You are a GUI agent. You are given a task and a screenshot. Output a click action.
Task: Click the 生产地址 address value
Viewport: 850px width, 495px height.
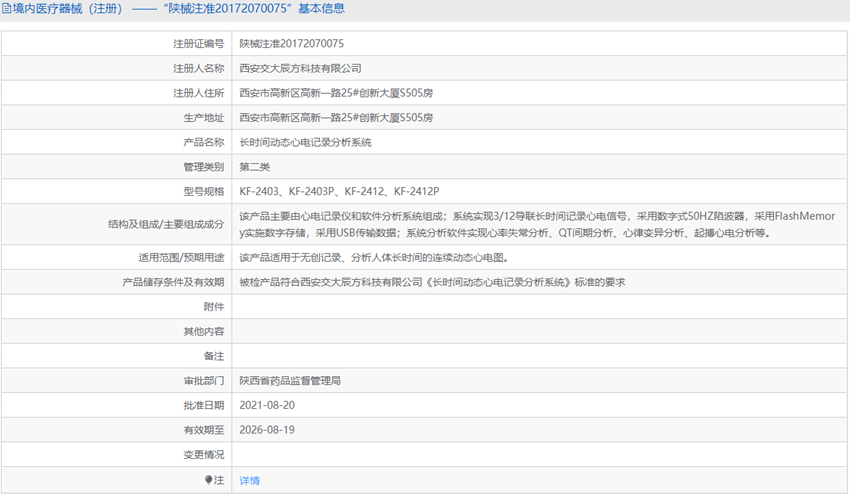click(x=336, y=118)
